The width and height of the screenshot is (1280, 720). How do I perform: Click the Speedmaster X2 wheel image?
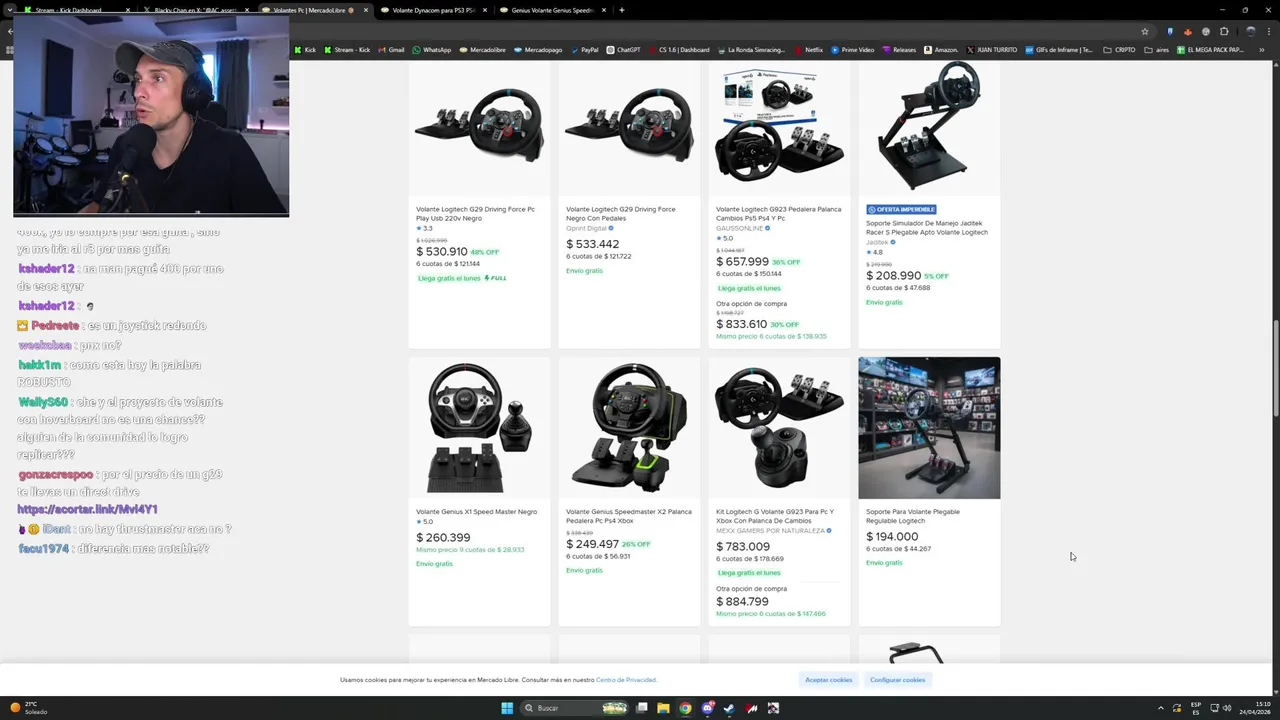(629, 428)
